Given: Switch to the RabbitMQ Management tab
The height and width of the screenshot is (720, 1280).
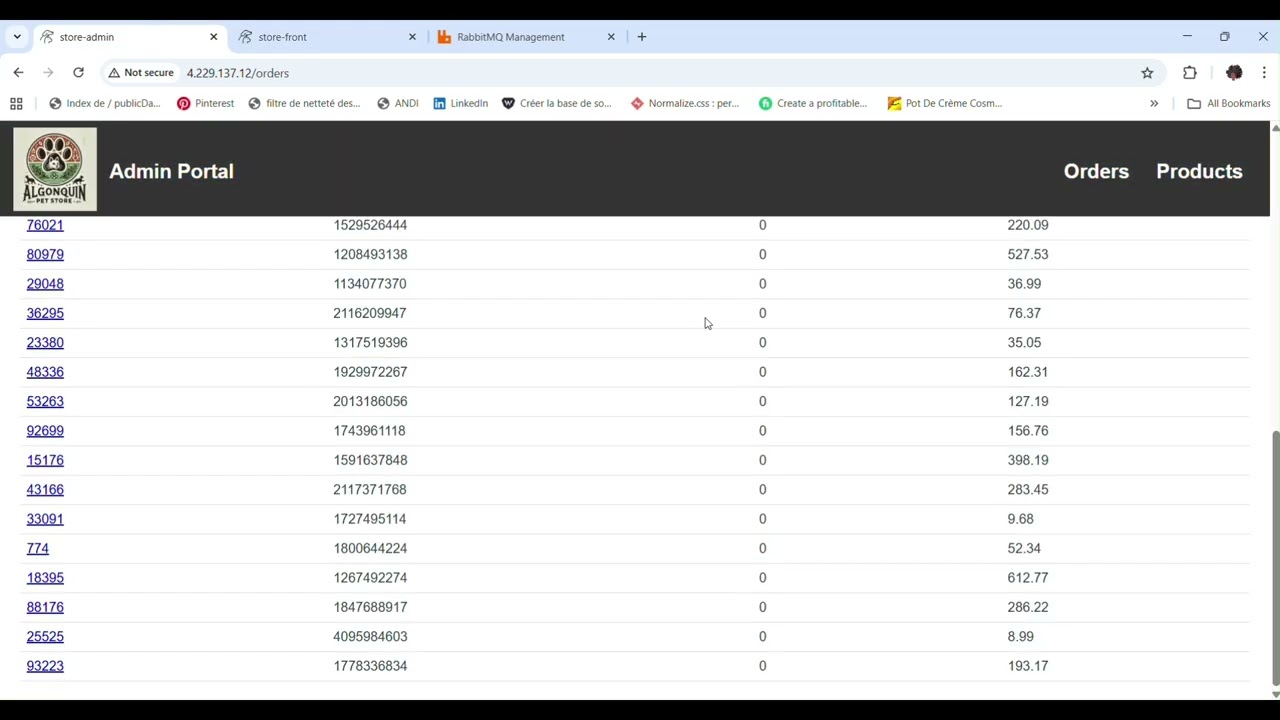Looking at the screenshot, I should click(x=525, y=37).
